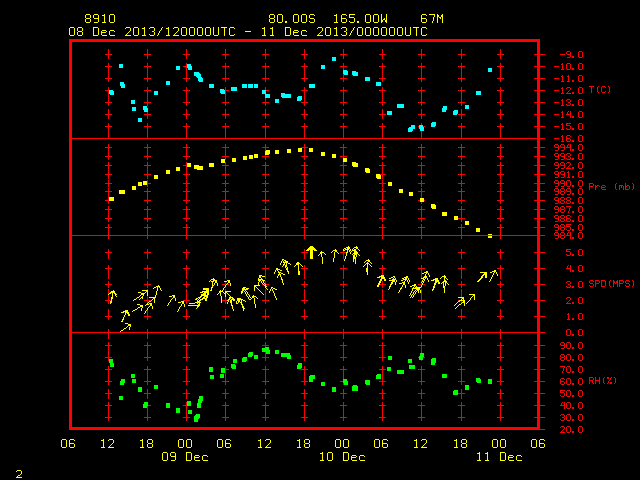Click the last cyan temperature point near -10
This screenshot has width=640, height=480.
click(x=490, y=70)
